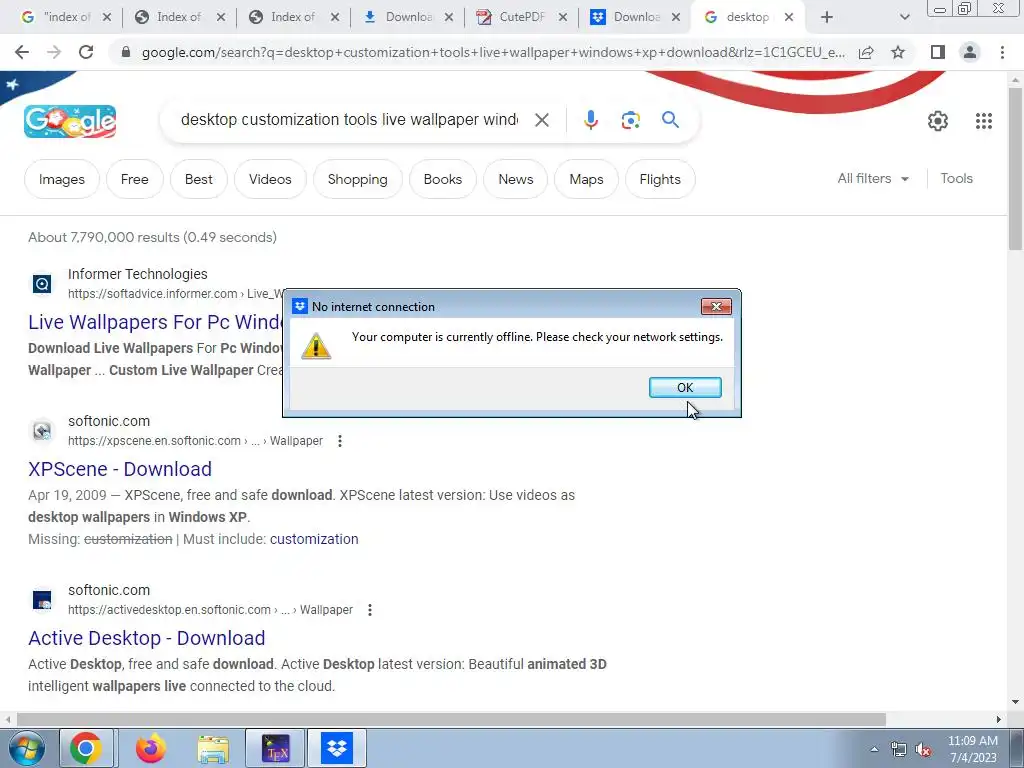Click the Must include customization link

pyautogui.click(x=314, y=539)
